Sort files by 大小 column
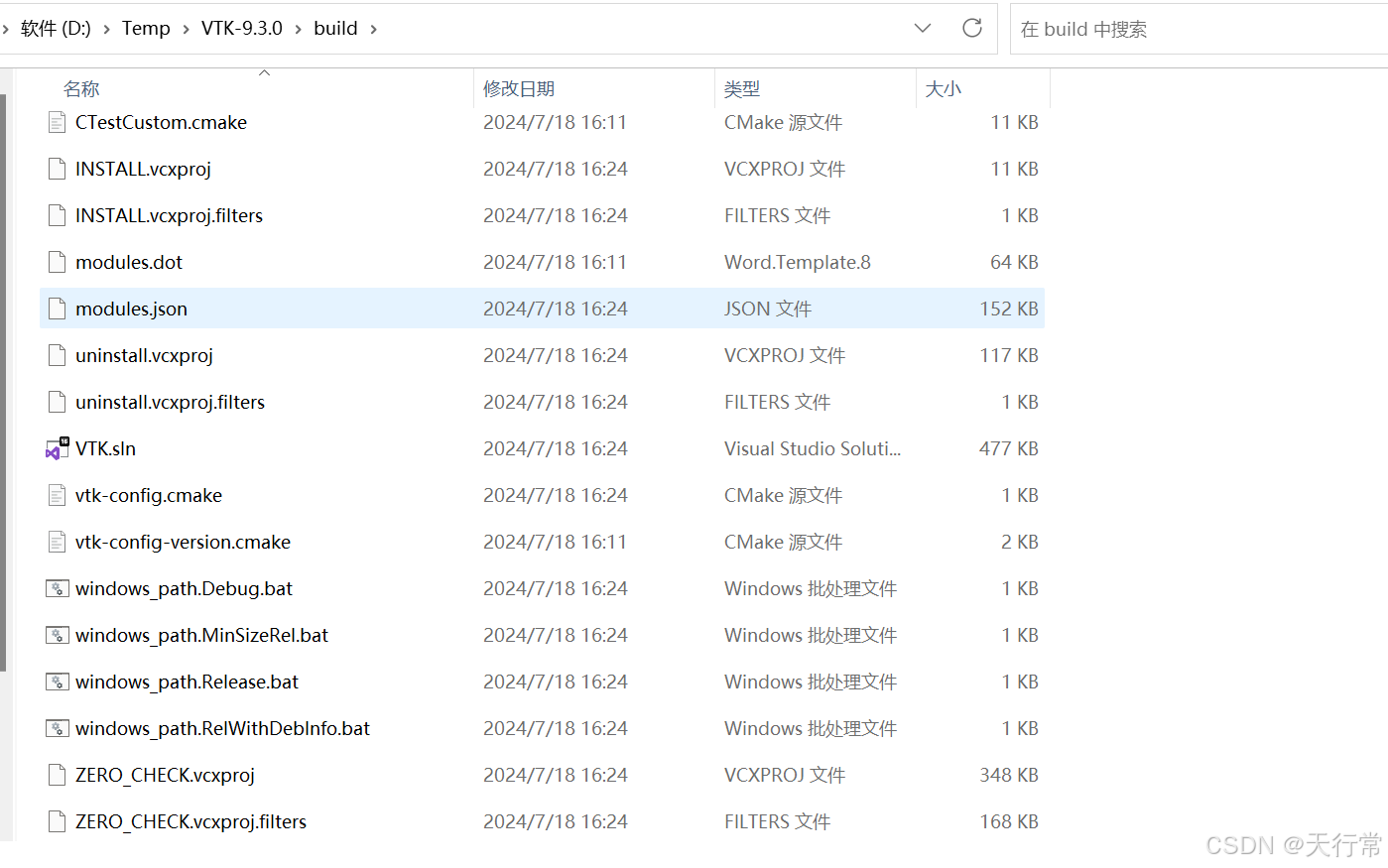The image size is (1388, 868). [x=944, y=89]
